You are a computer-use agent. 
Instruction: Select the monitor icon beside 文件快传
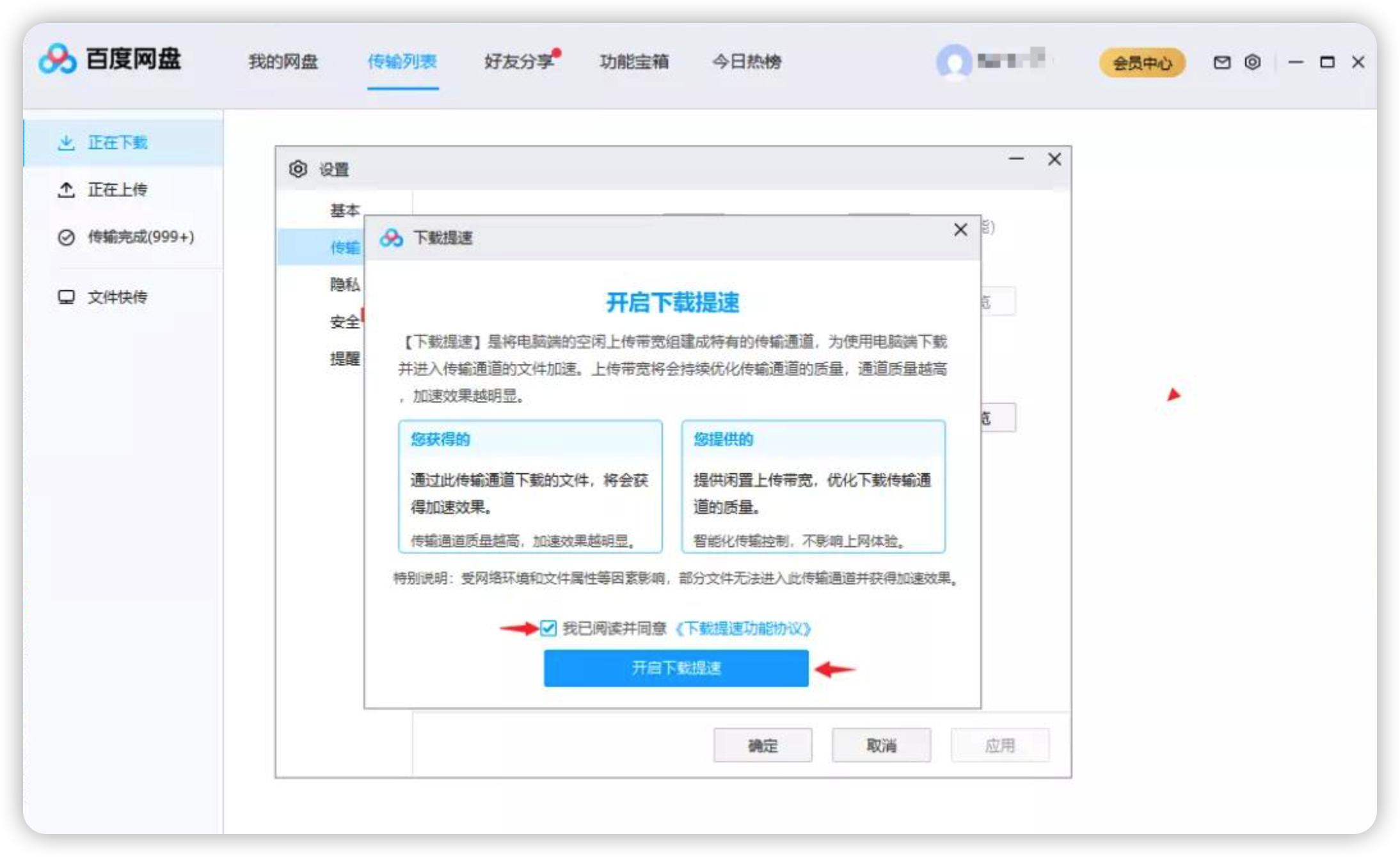click(66, 297)
